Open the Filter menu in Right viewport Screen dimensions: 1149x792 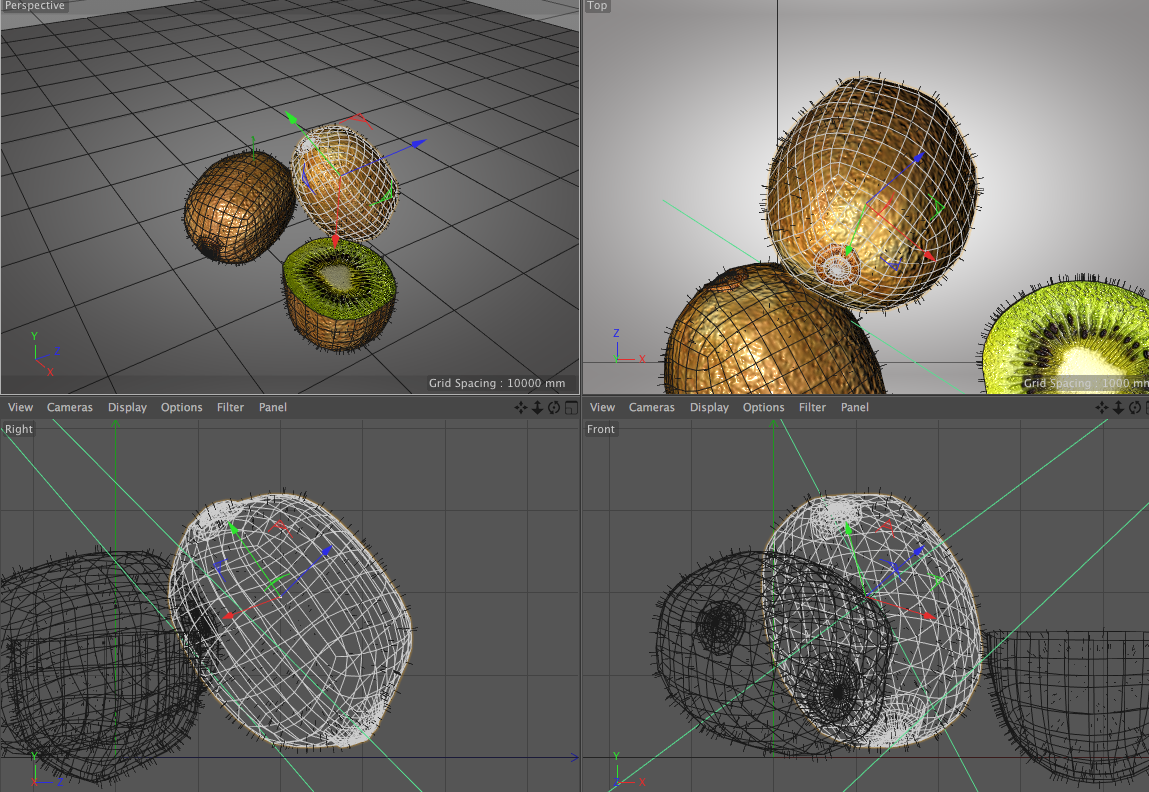tap(230, 407)
